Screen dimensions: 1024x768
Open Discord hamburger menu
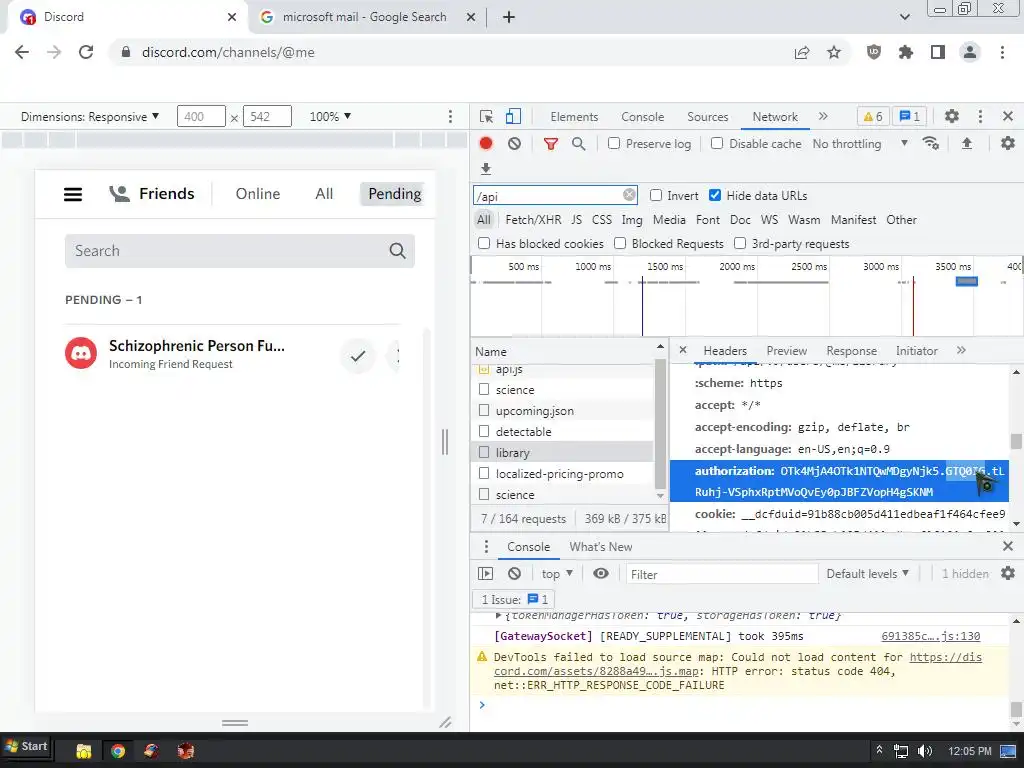pyautogui.click(x=73, y=194)
